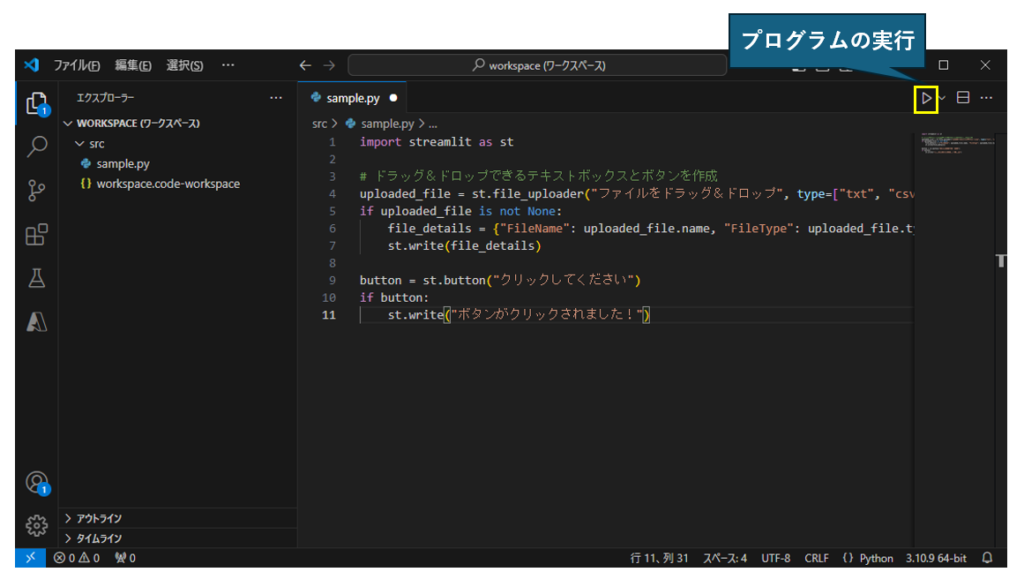
Task: Select the sample.py editor tab
Action: pyautogui.click(x=352, y=98)
